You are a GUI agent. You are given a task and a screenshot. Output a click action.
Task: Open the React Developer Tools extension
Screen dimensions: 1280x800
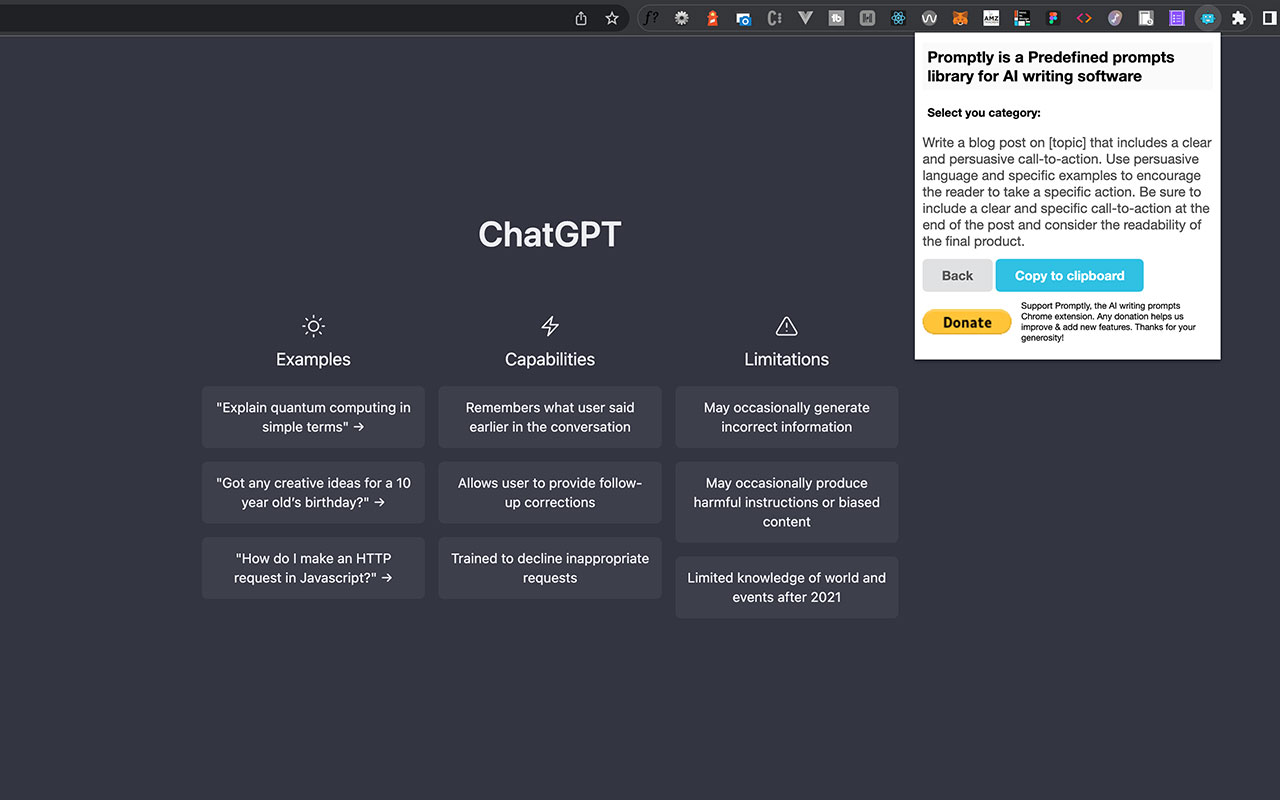tap(898, 18)
